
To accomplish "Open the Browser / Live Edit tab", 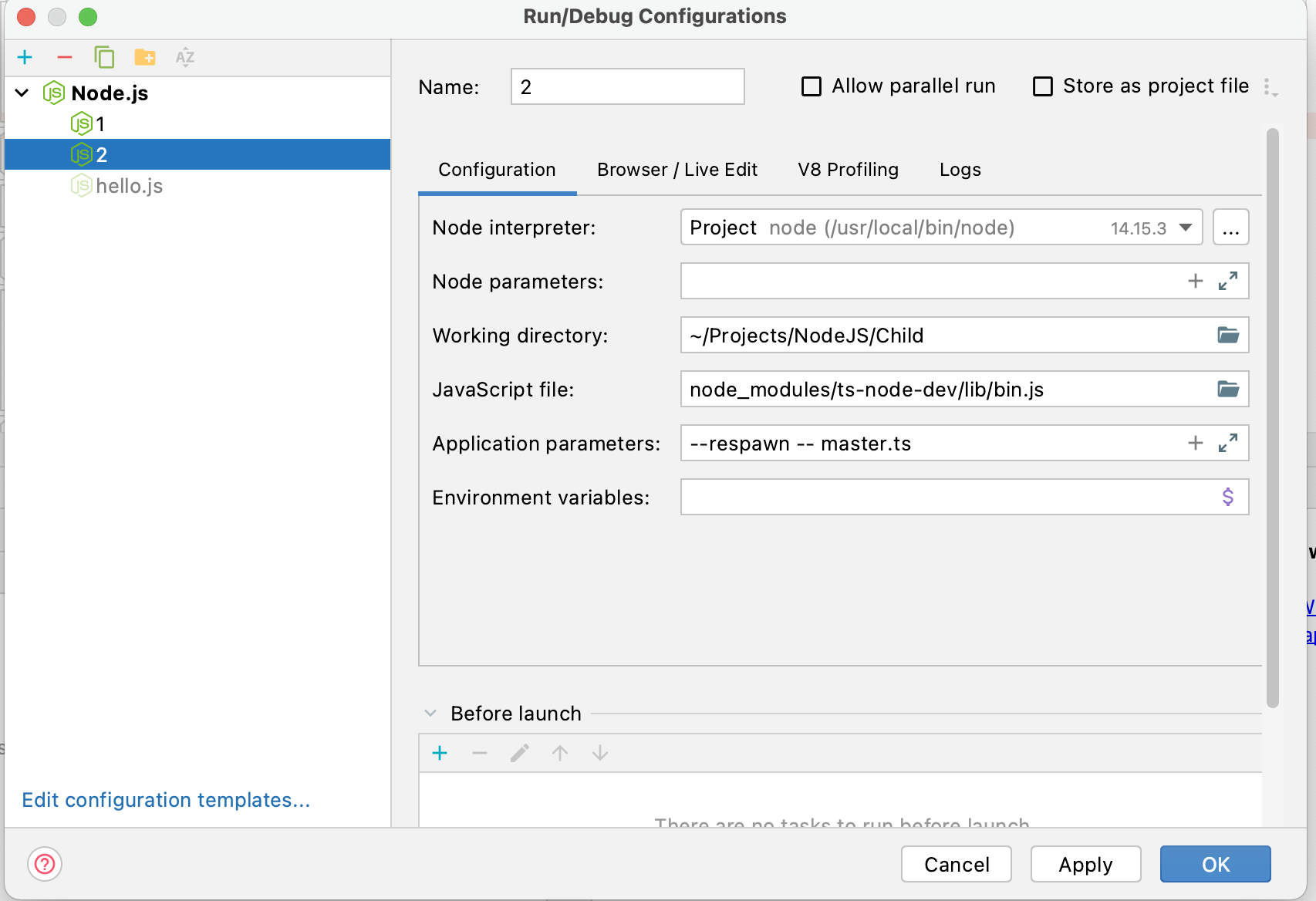I will point(677,170).
